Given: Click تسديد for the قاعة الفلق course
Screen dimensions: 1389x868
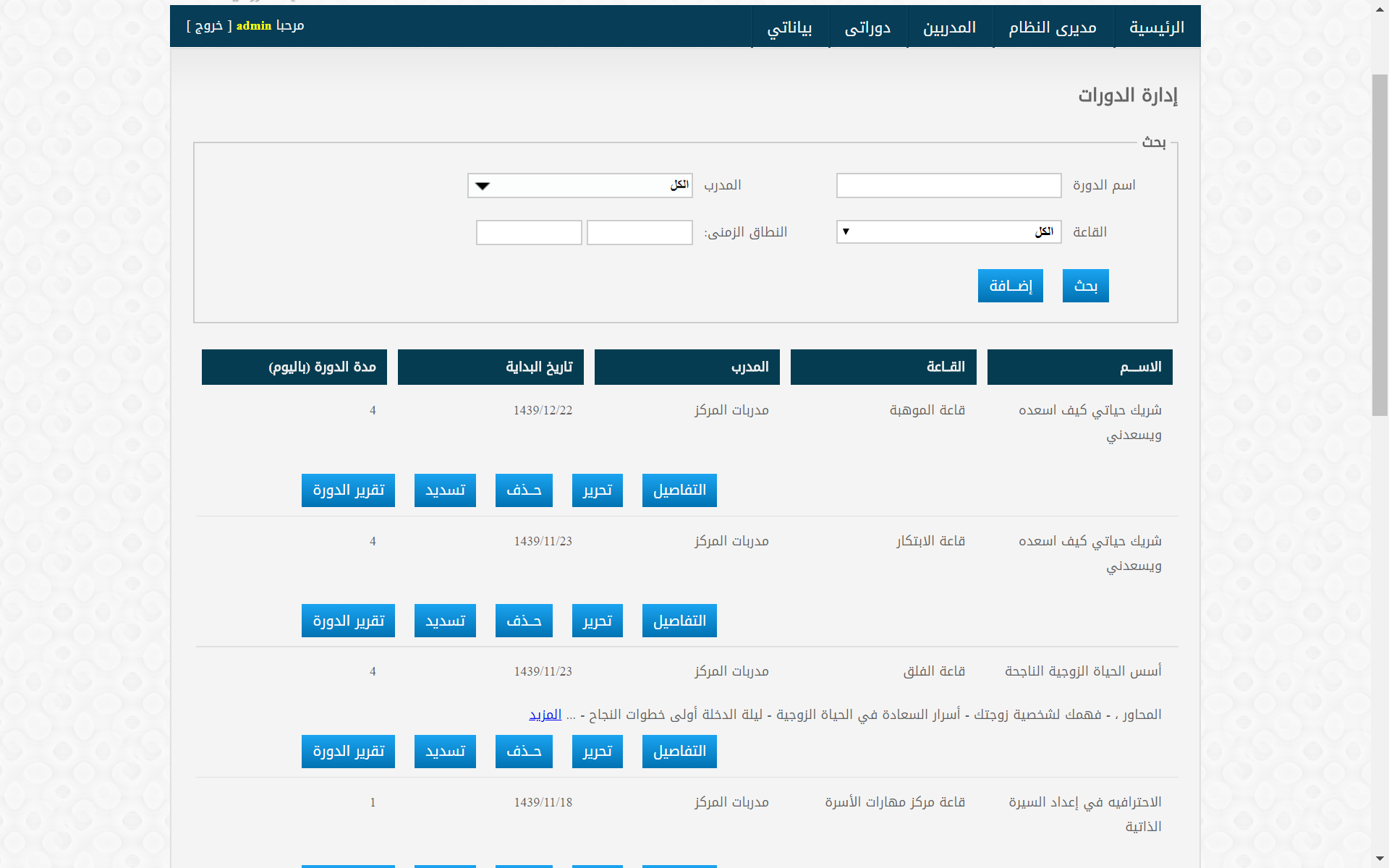Looking at the screenshot, I should 445,752.
